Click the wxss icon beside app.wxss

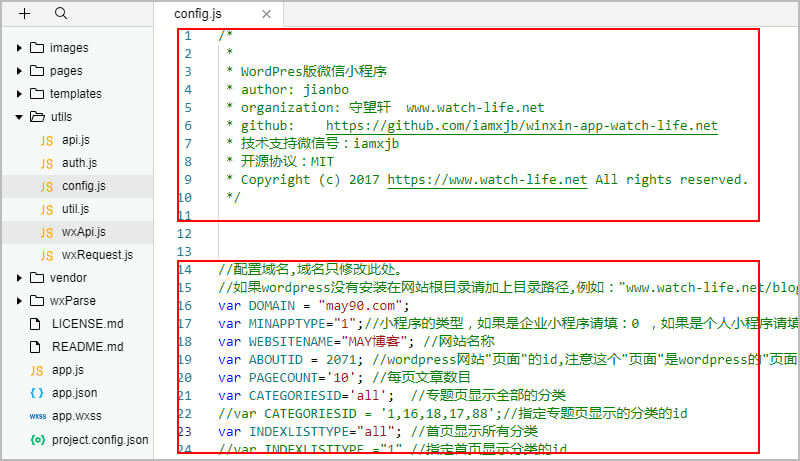(x=37, y=416)
